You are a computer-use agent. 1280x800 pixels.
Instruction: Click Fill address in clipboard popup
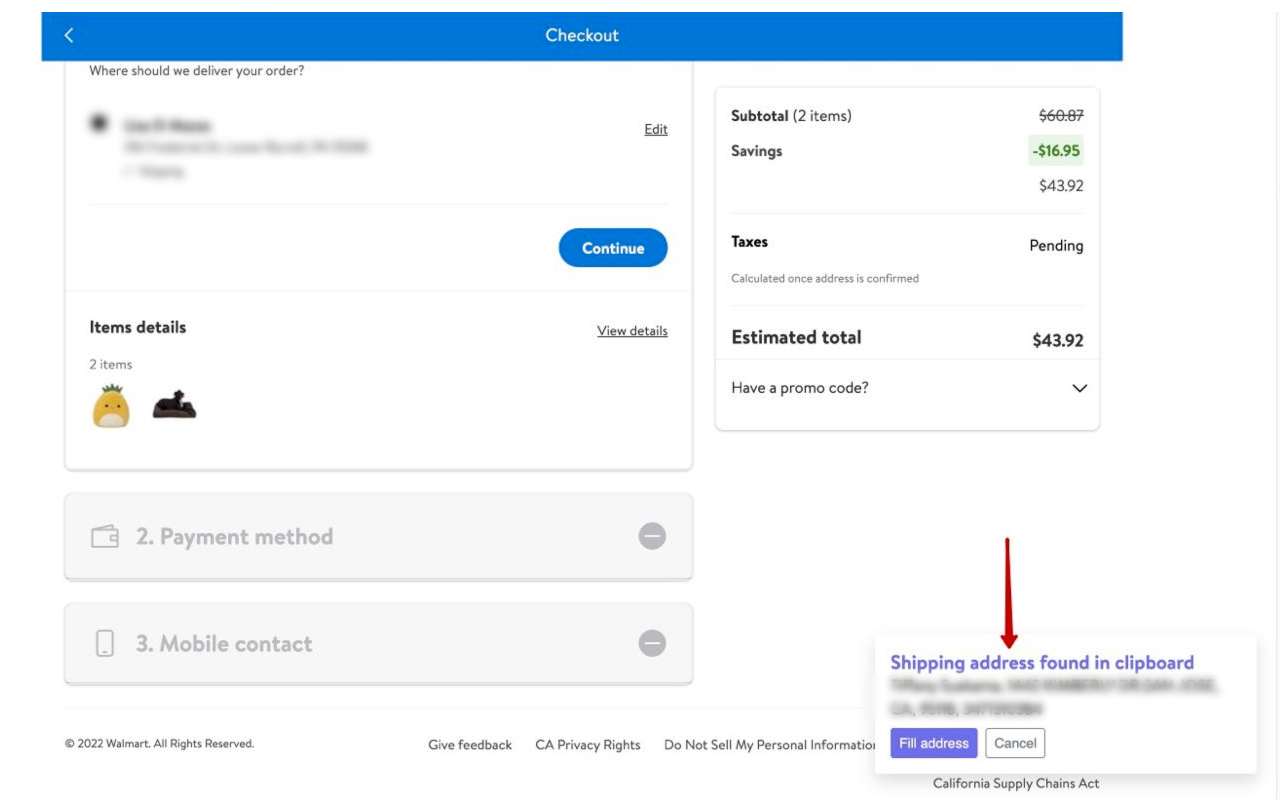[x=934, y=743]
